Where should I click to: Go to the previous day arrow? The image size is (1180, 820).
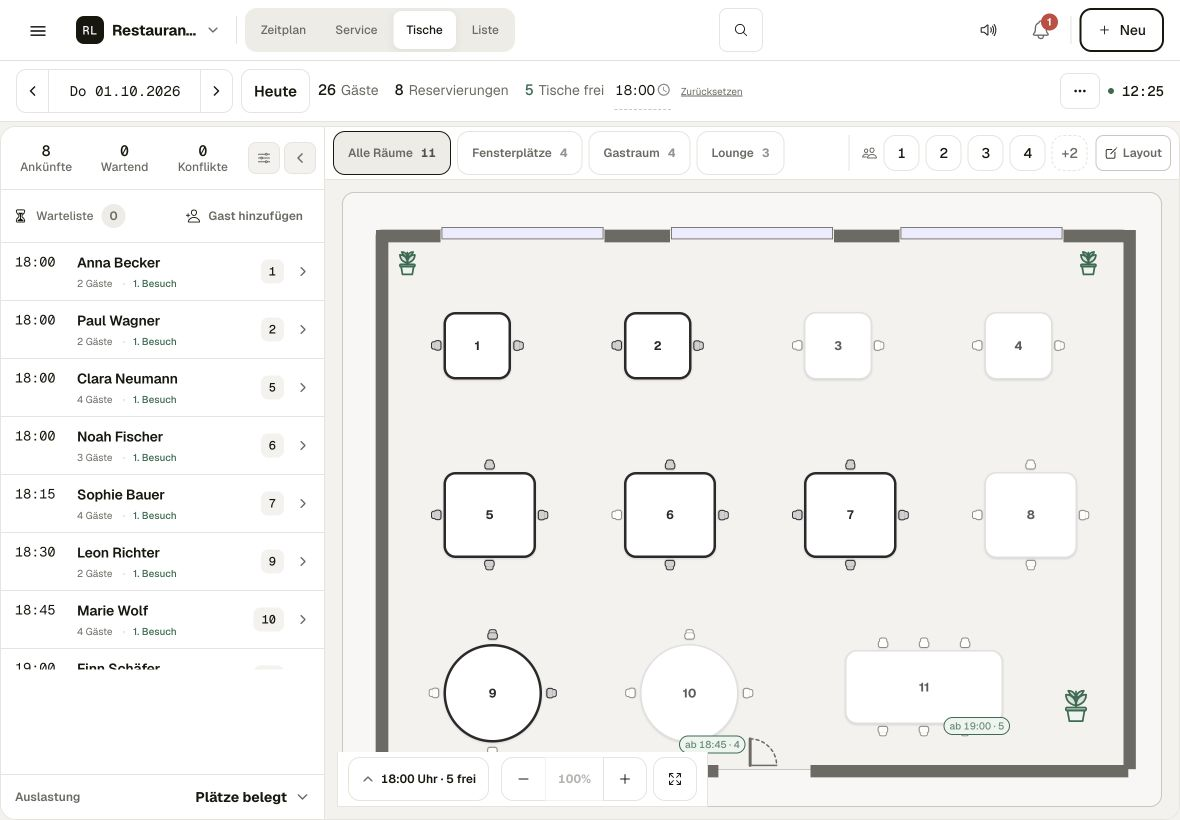[x=32, y=91]
